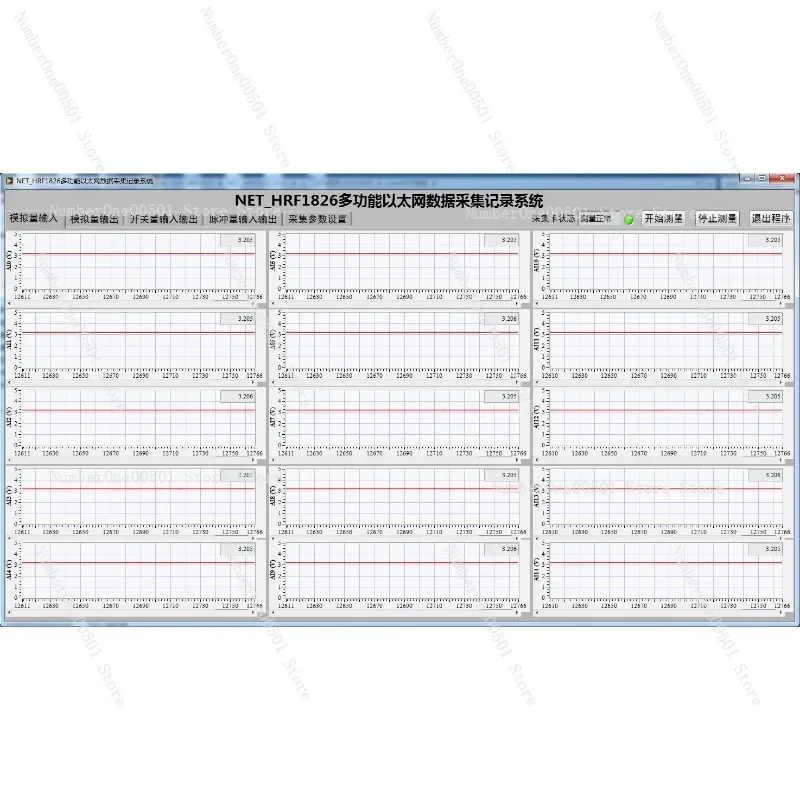Viewport: 800px width, 800px height.
Task: Click the 停止测量 button
Action: click(x=717, y=218)
